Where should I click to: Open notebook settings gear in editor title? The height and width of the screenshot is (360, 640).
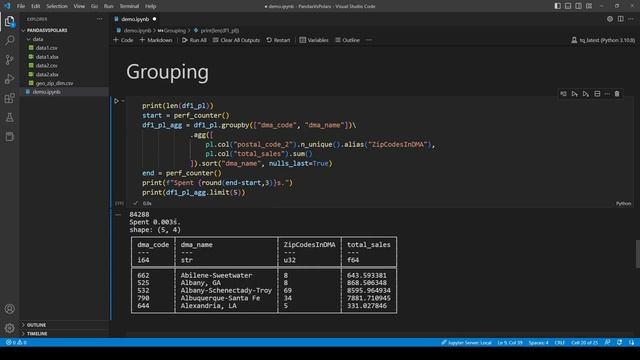click(x=610, y=19)
